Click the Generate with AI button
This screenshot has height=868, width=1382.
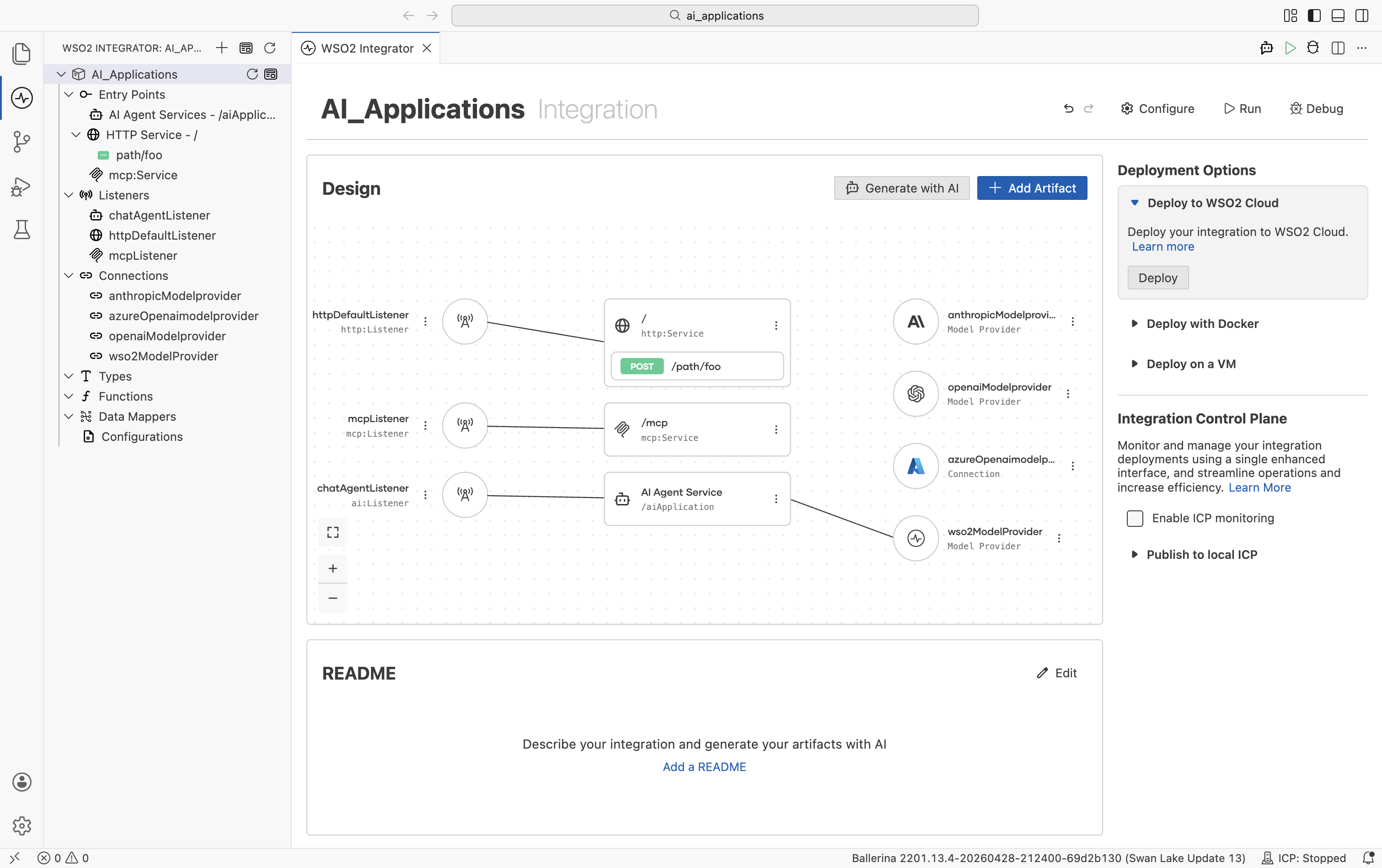coord(902,188)
